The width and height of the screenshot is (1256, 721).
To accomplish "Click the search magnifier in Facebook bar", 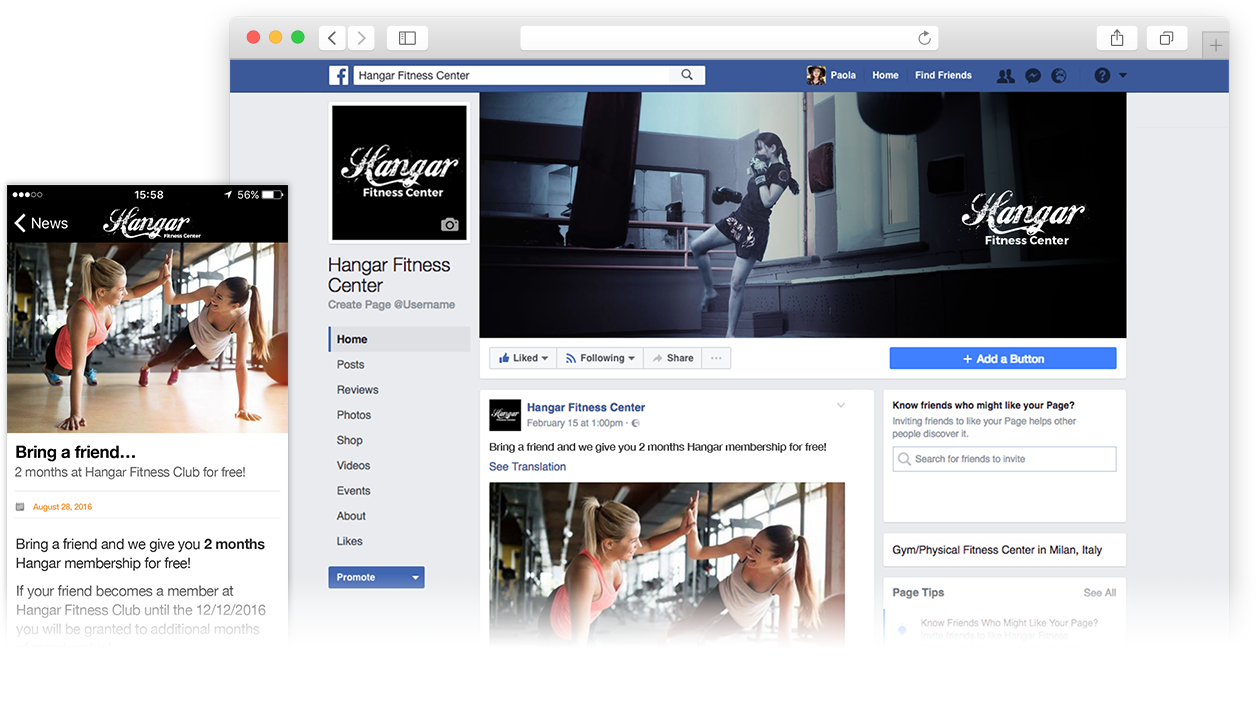I will point(687,75).
